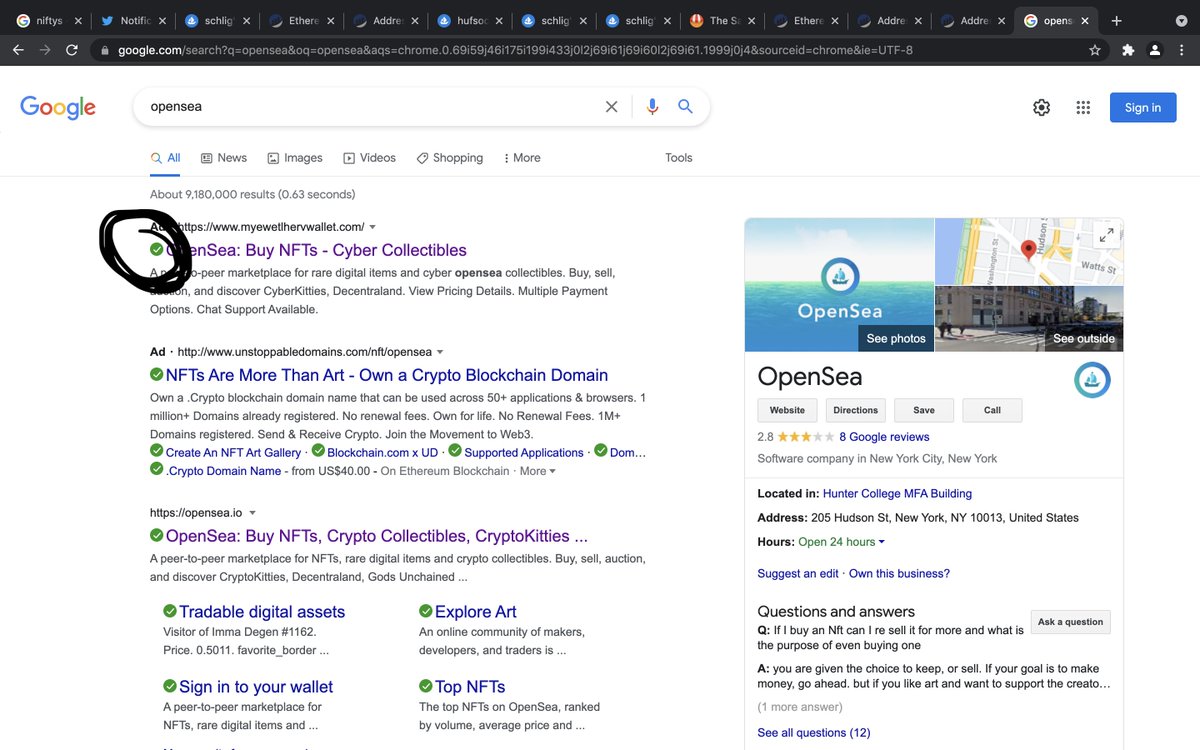
Task: Click the Website button for OpenSea
Action: pyautogui.click(x=787, y=410)
